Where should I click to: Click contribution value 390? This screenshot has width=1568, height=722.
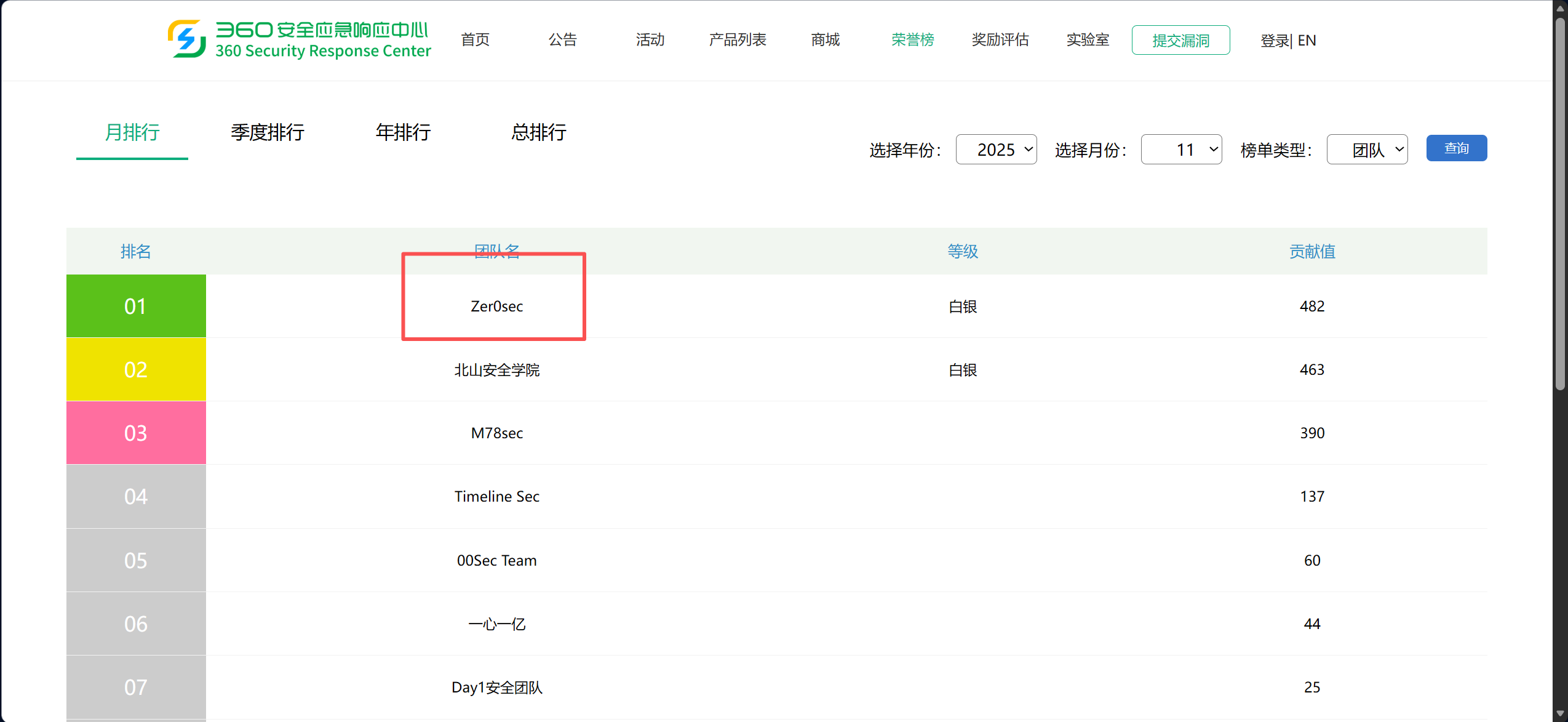point(1312,433)
